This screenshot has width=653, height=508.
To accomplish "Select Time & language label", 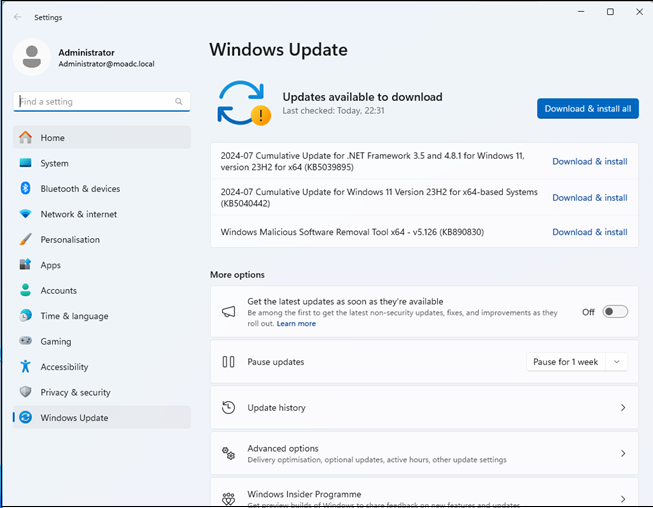I will tap(75, 316).
